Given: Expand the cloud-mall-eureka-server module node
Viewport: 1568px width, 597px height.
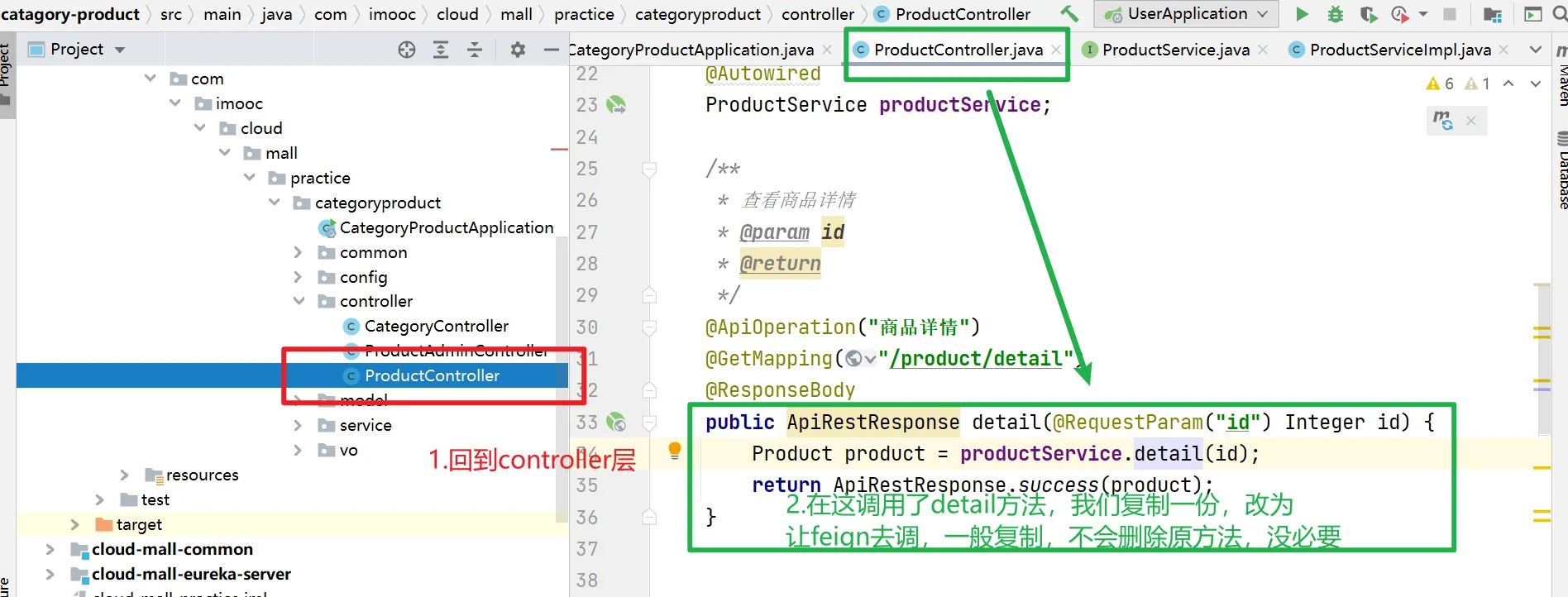Looking at the screenshot, I should (50, 574).
